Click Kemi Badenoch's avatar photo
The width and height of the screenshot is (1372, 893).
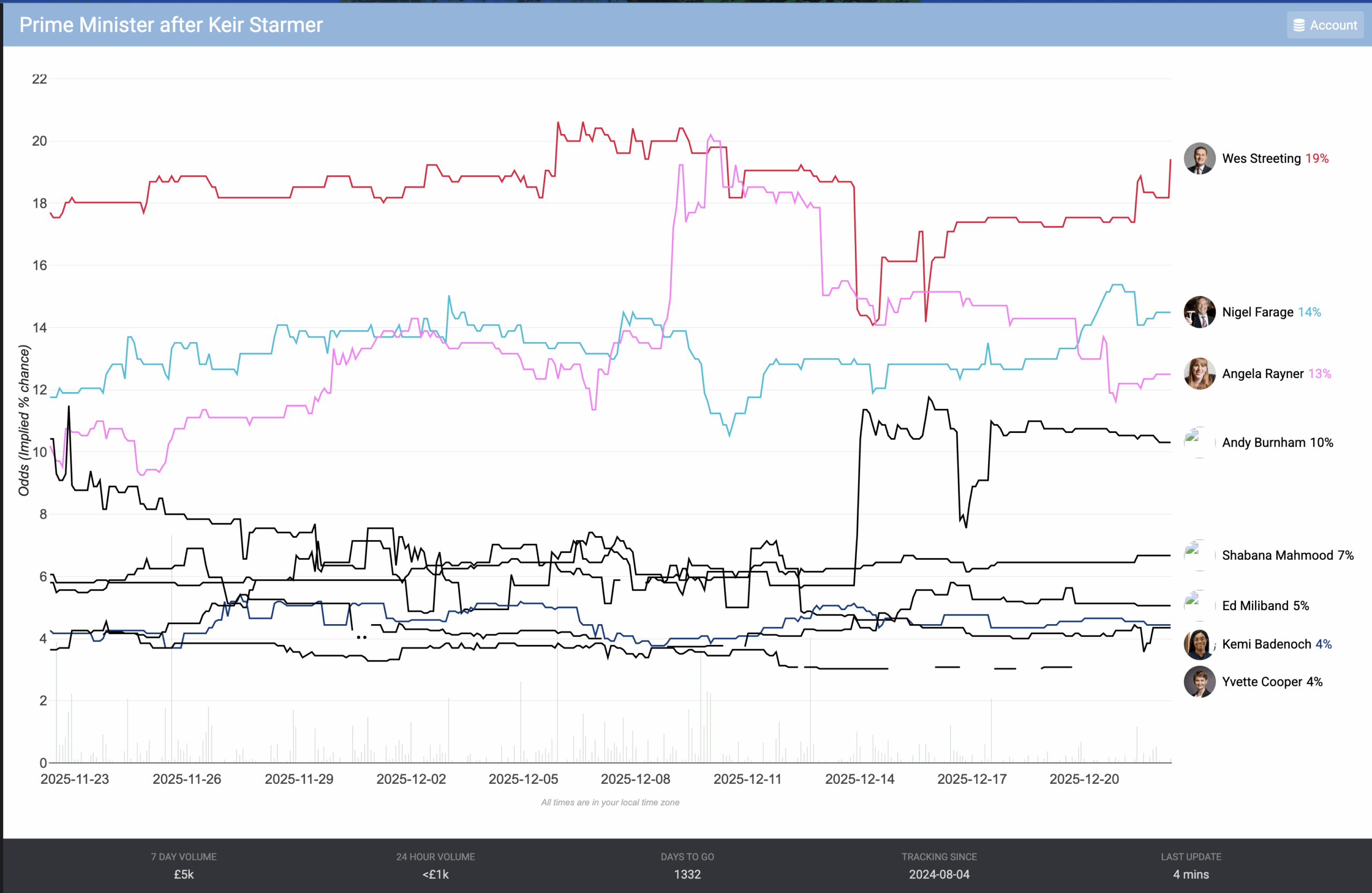(x=1199, y=644)
